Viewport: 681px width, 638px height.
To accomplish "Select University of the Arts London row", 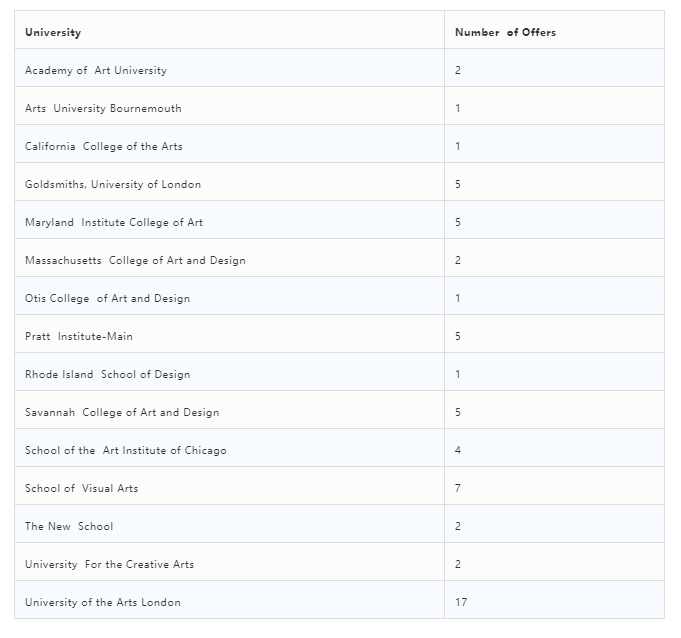I will (339, 600).
